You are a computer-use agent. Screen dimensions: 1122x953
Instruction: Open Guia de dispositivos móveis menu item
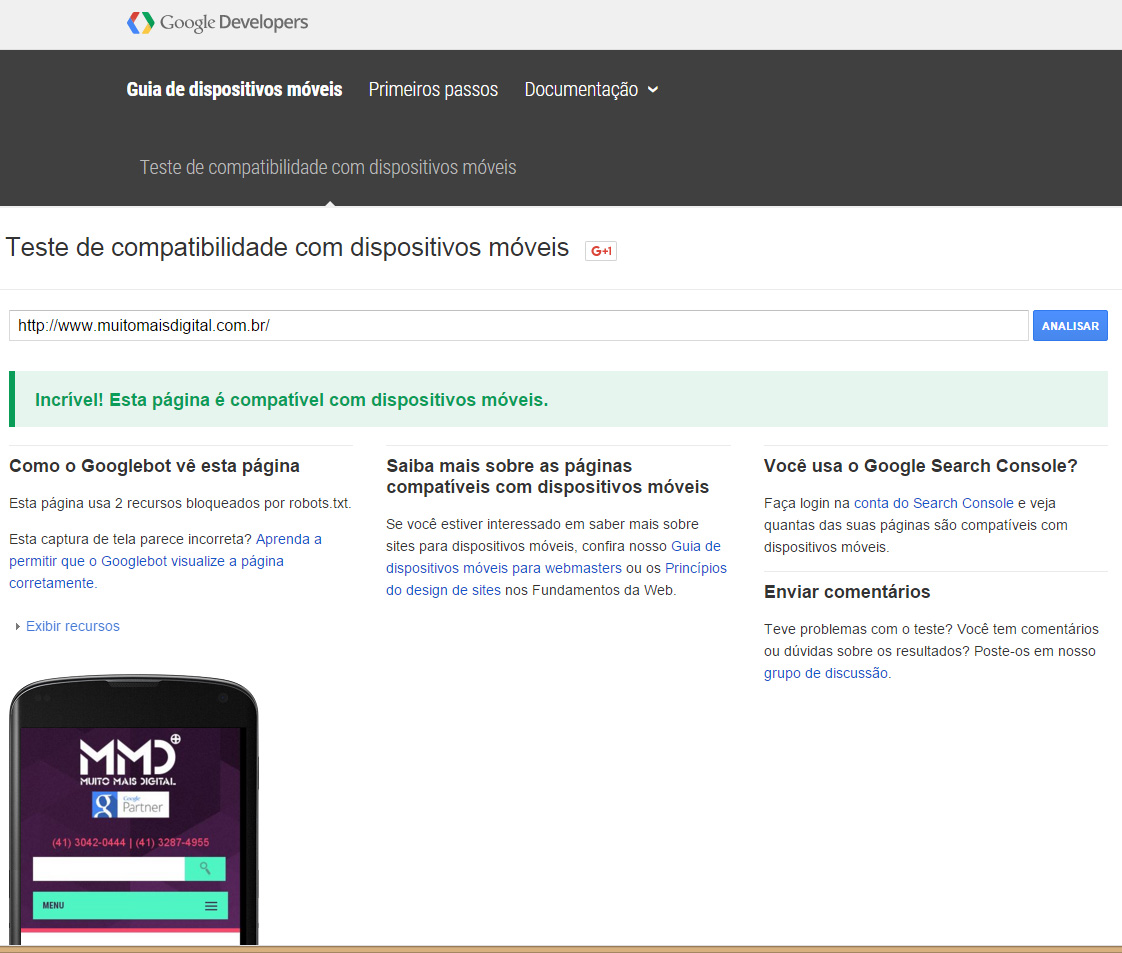tap(234, 89)
